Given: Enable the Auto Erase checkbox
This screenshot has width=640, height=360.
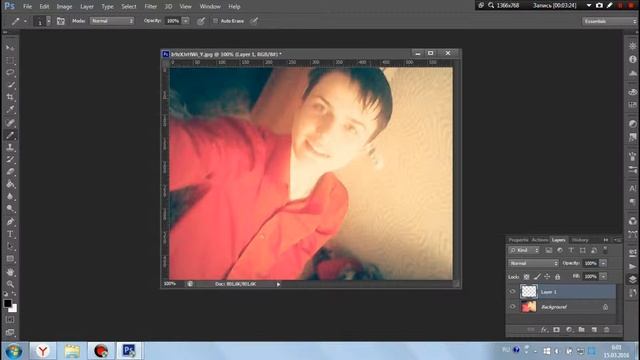Looking at the screenshot, I should 215,21.
